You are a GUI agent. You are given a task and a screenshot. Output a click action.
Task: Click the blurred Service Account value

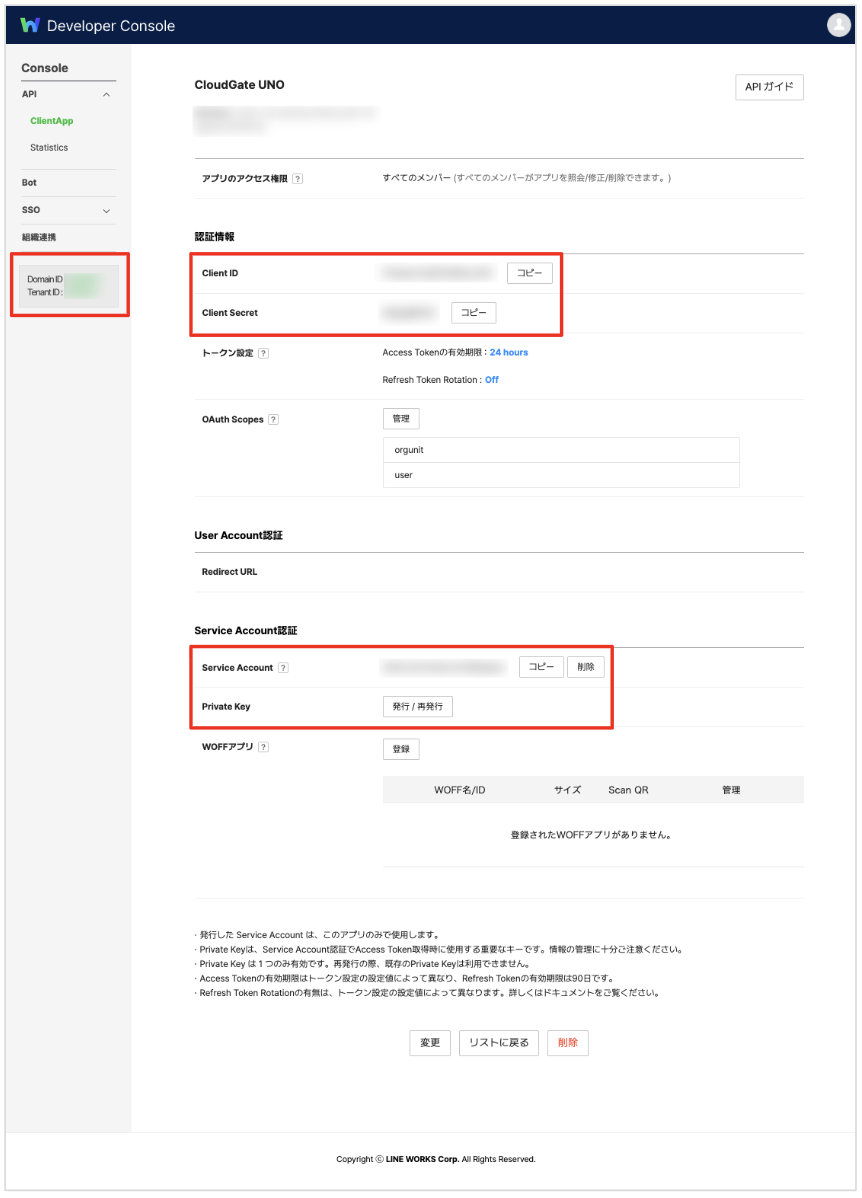click(x=444, y=668)
